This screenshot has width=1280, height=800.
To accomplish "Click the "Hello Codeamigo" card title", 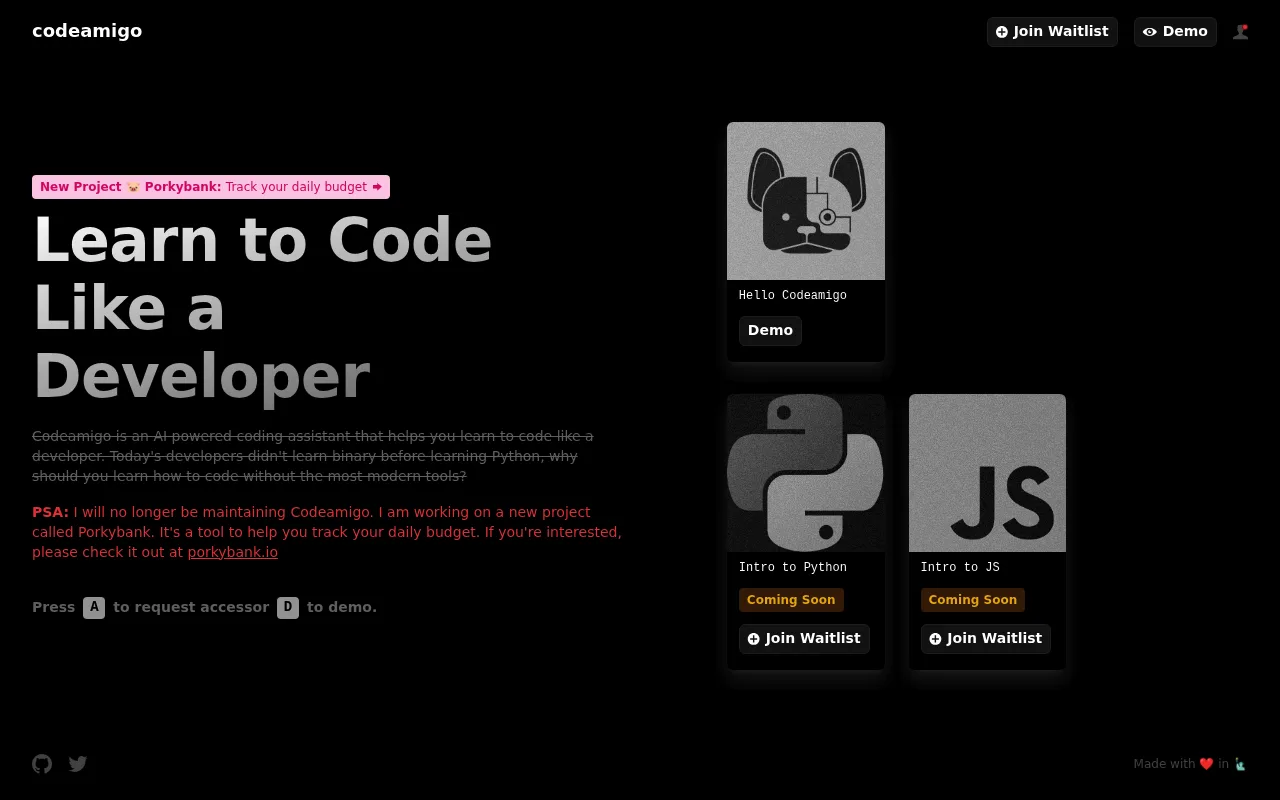I will tap(793, 296).
